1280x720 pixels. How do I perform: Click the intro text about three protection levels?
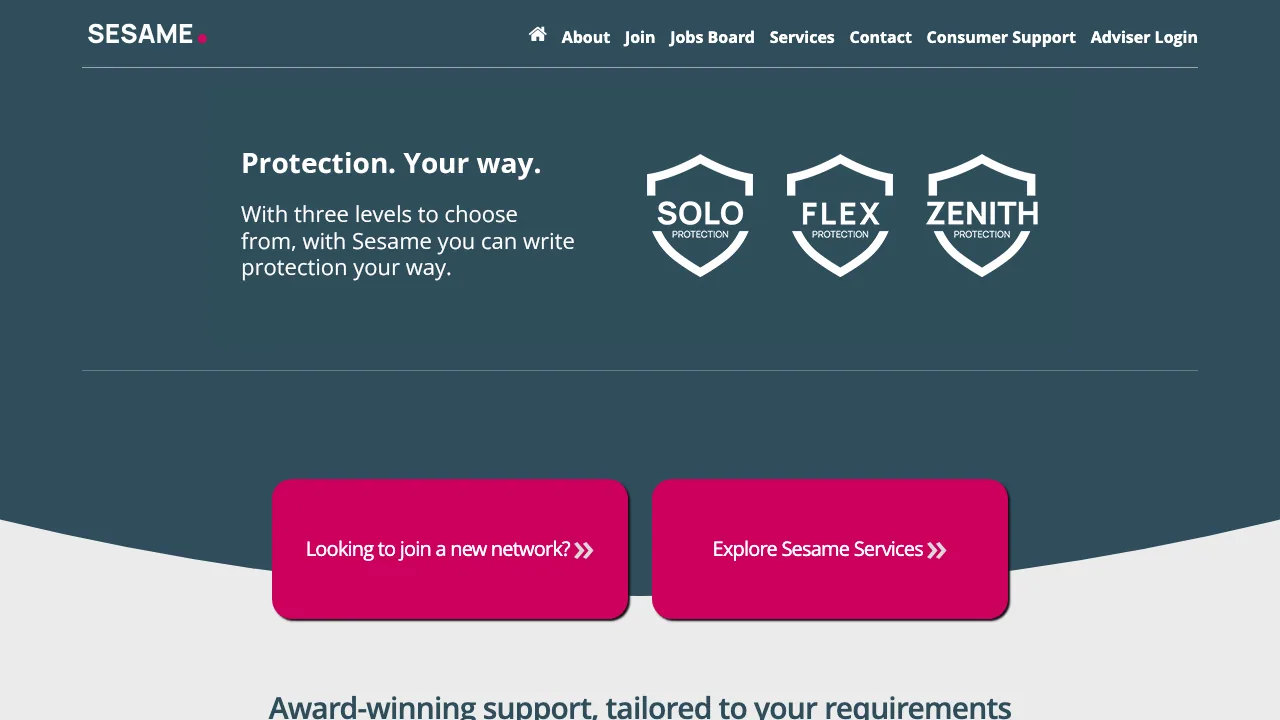click(407, 240)
